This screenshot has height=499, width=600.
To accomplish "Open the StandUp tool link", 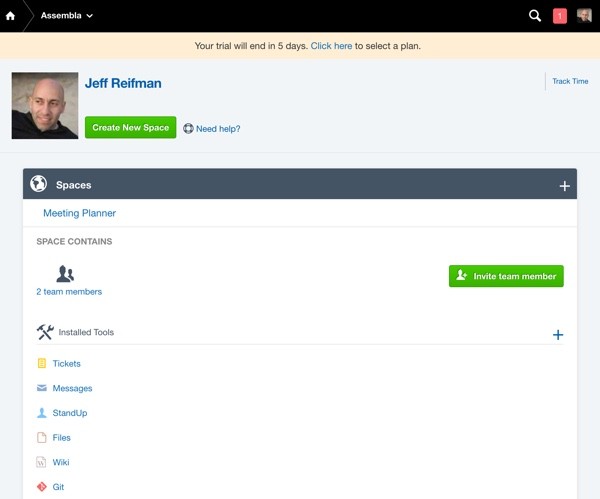I will tap(70, 413).
